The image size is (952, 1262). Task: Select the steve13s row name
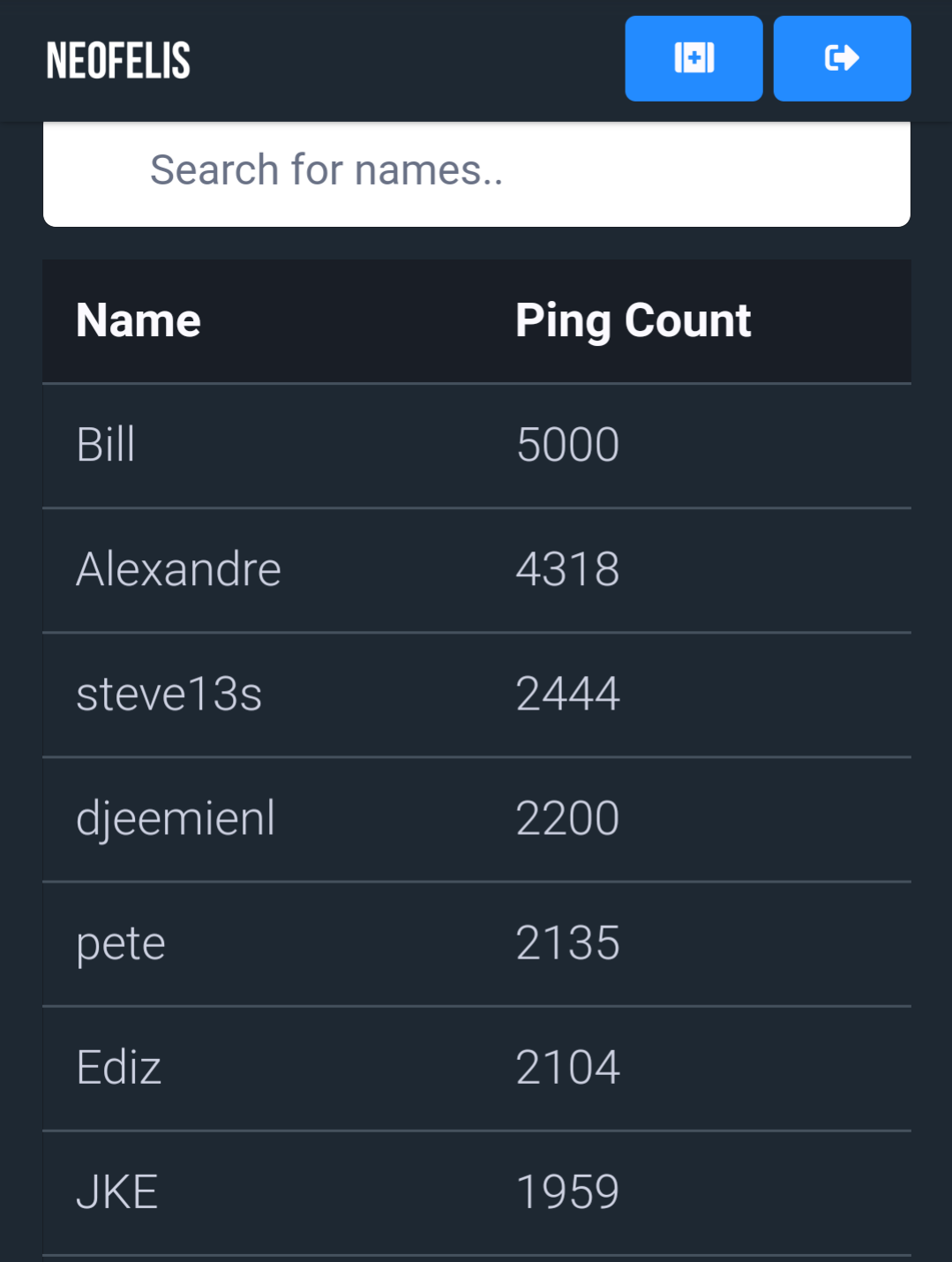click(169, 694)
